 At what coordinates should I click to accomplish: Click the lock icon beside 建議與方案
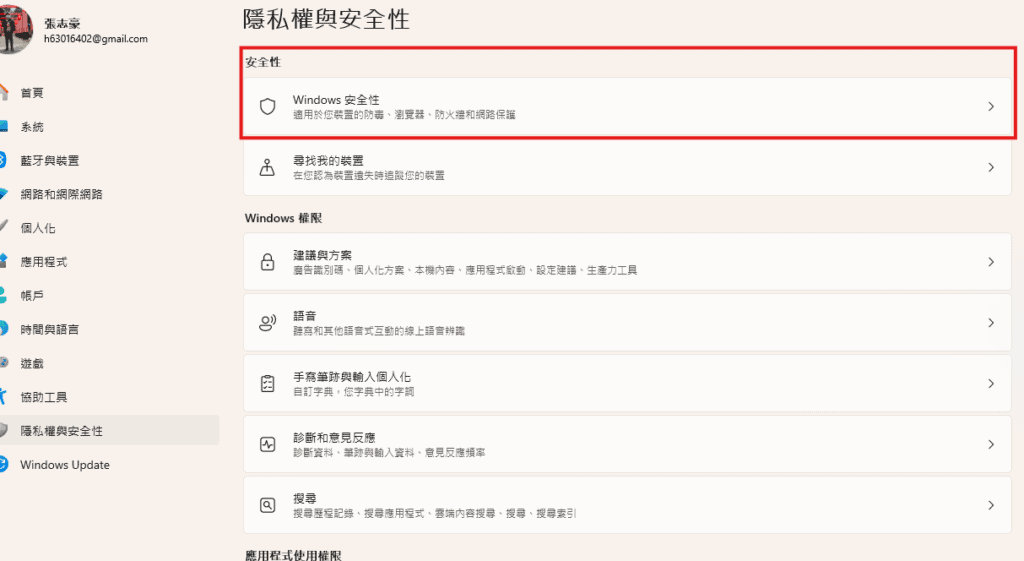point(267,262)
